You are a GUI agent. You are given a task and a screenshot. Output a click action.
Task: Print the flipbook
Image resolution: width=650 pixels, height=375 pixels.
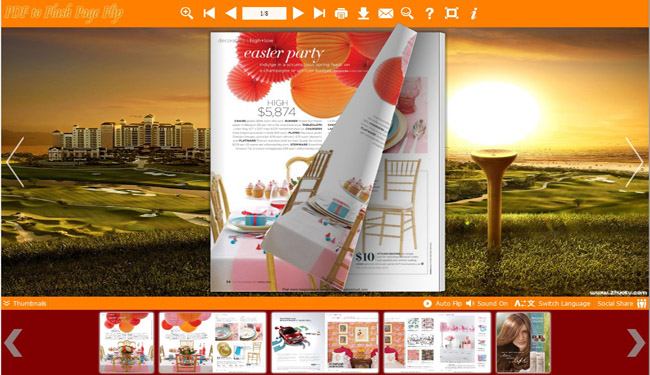[341, 14]
